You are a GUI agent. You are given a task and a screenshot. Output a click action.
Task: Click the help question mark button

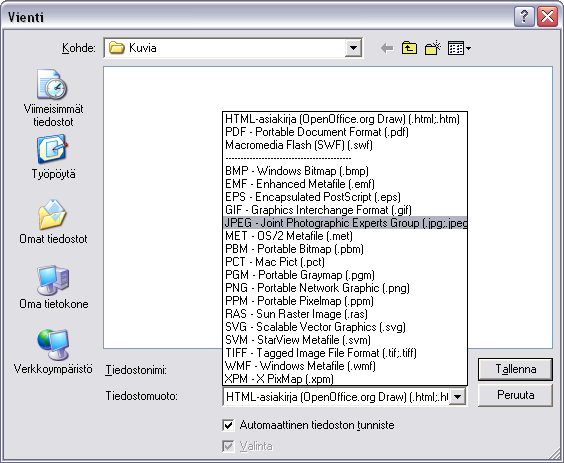(x=524, y=17)
